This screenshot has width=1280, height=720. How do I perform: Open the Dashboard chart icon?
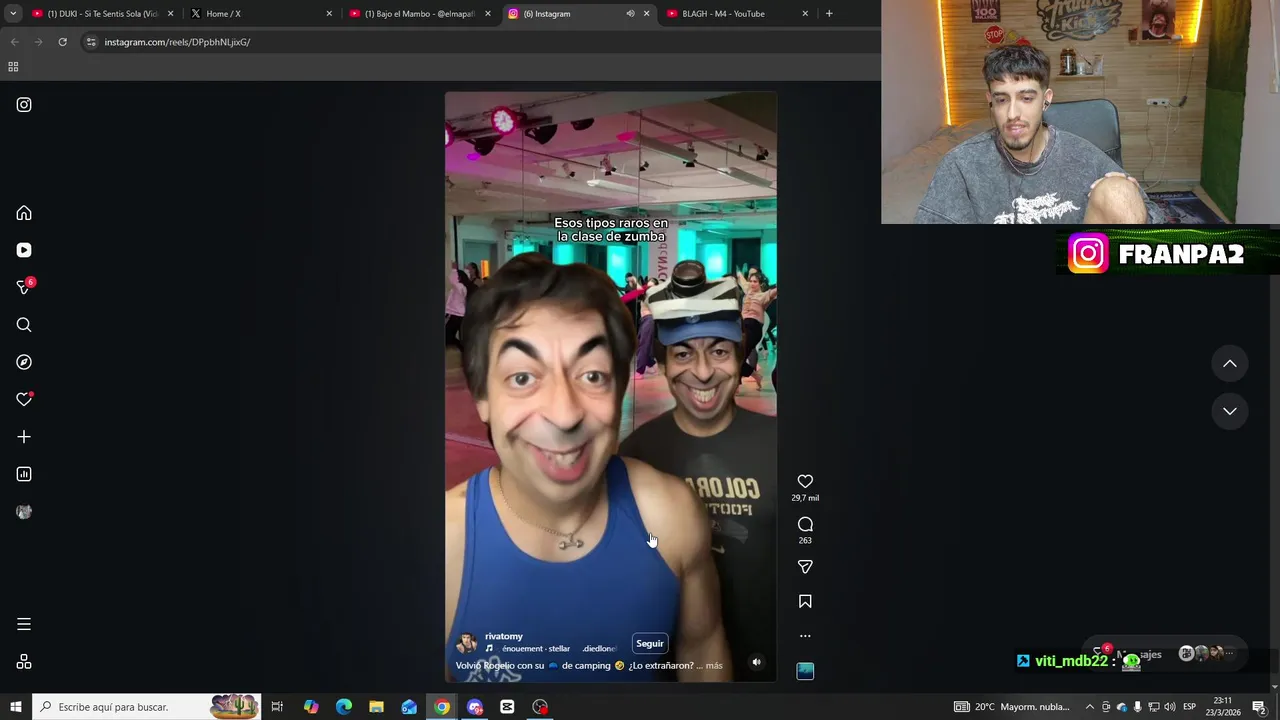pyautogui.click(x=24, y=474)
